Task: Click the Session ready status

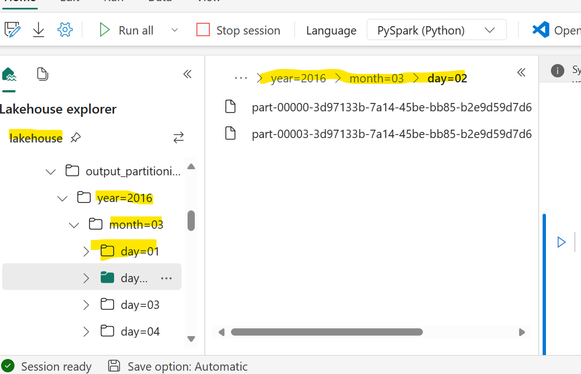Action: pos(46,366)
